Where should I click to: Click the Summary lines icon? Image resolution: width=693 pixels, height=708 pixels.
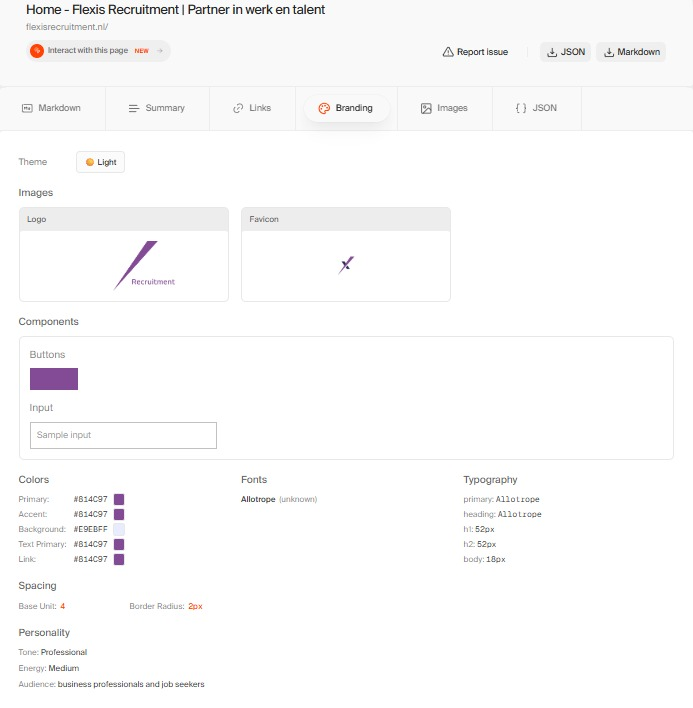click(x=134, y=108)
